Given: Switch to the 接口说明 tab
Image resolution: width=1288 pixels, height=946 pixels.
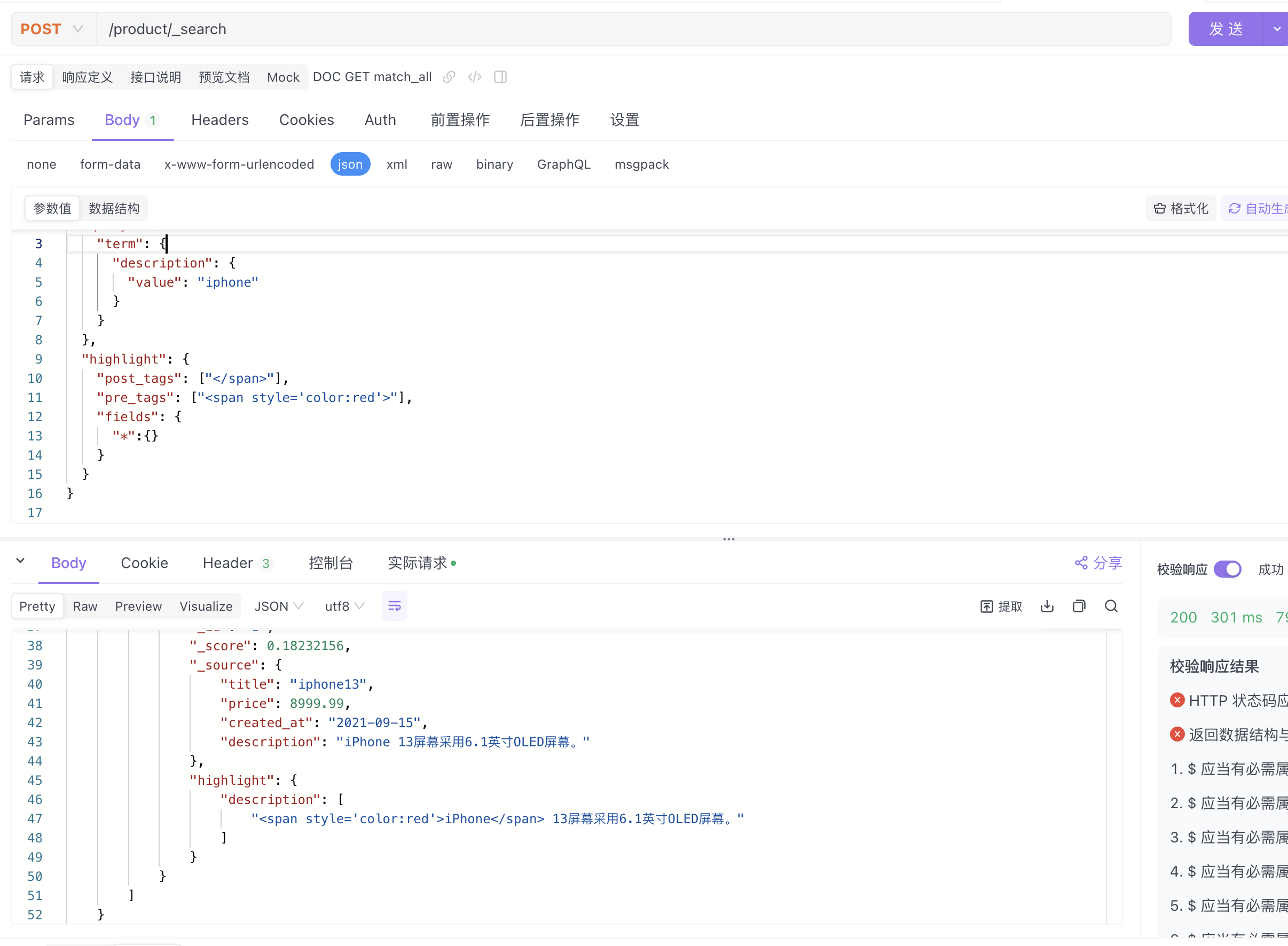Looking at the screenshot, I should pos(156,77).
